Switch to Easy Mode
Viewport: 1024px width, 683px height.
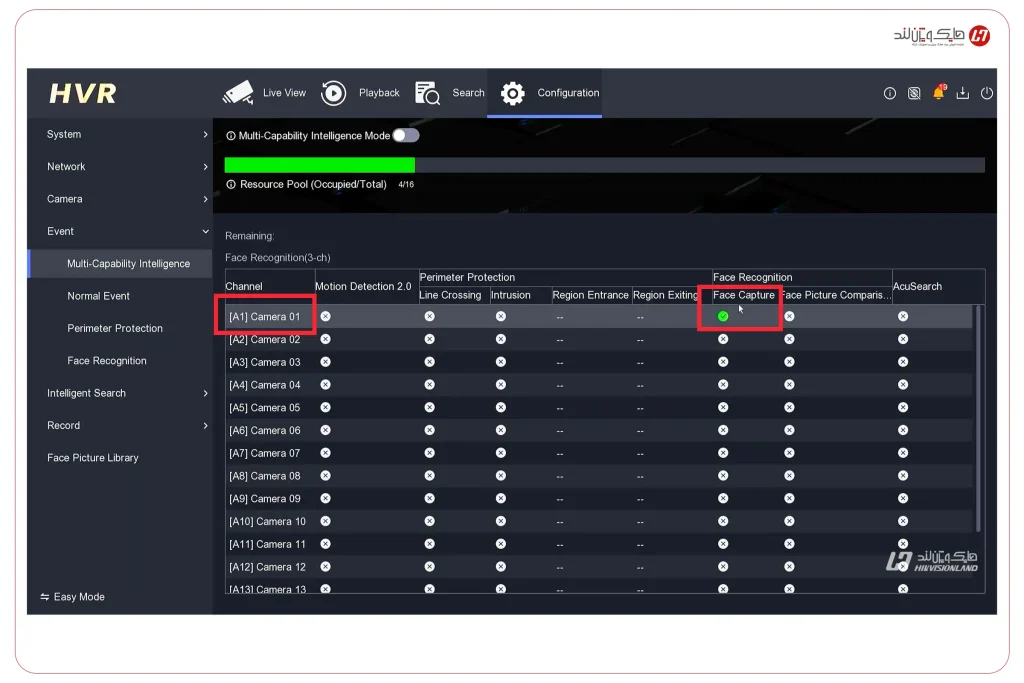click(72, 597)
